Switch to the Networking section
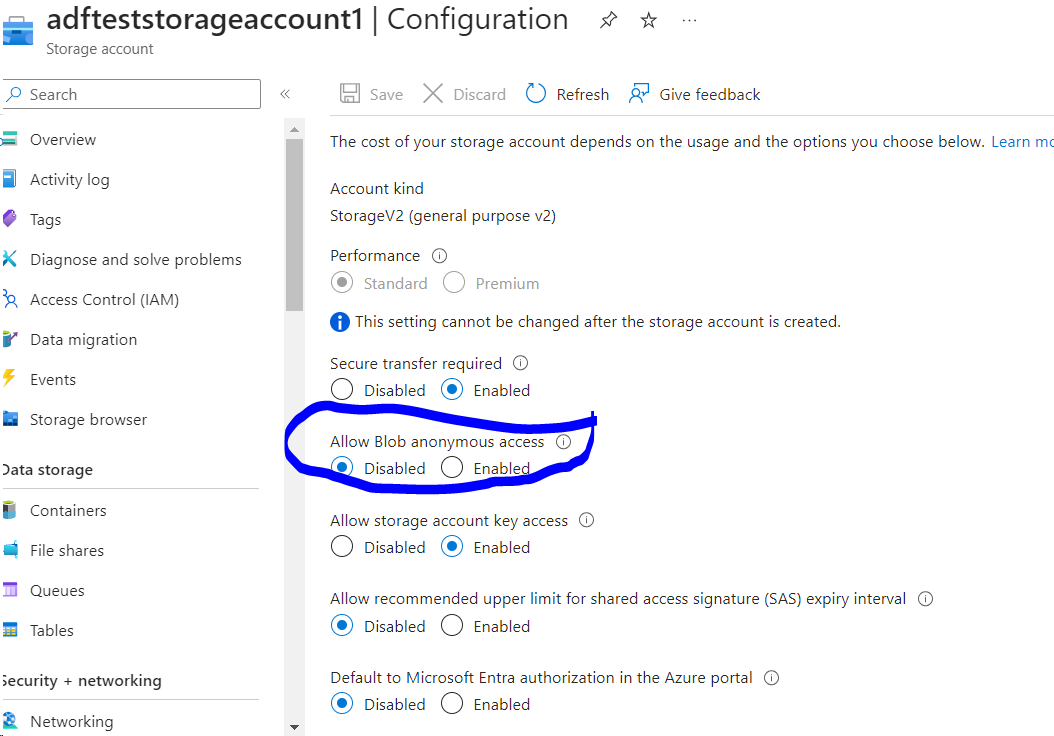This screenshot has width=1054, height=736. click(x=73, y=721)
